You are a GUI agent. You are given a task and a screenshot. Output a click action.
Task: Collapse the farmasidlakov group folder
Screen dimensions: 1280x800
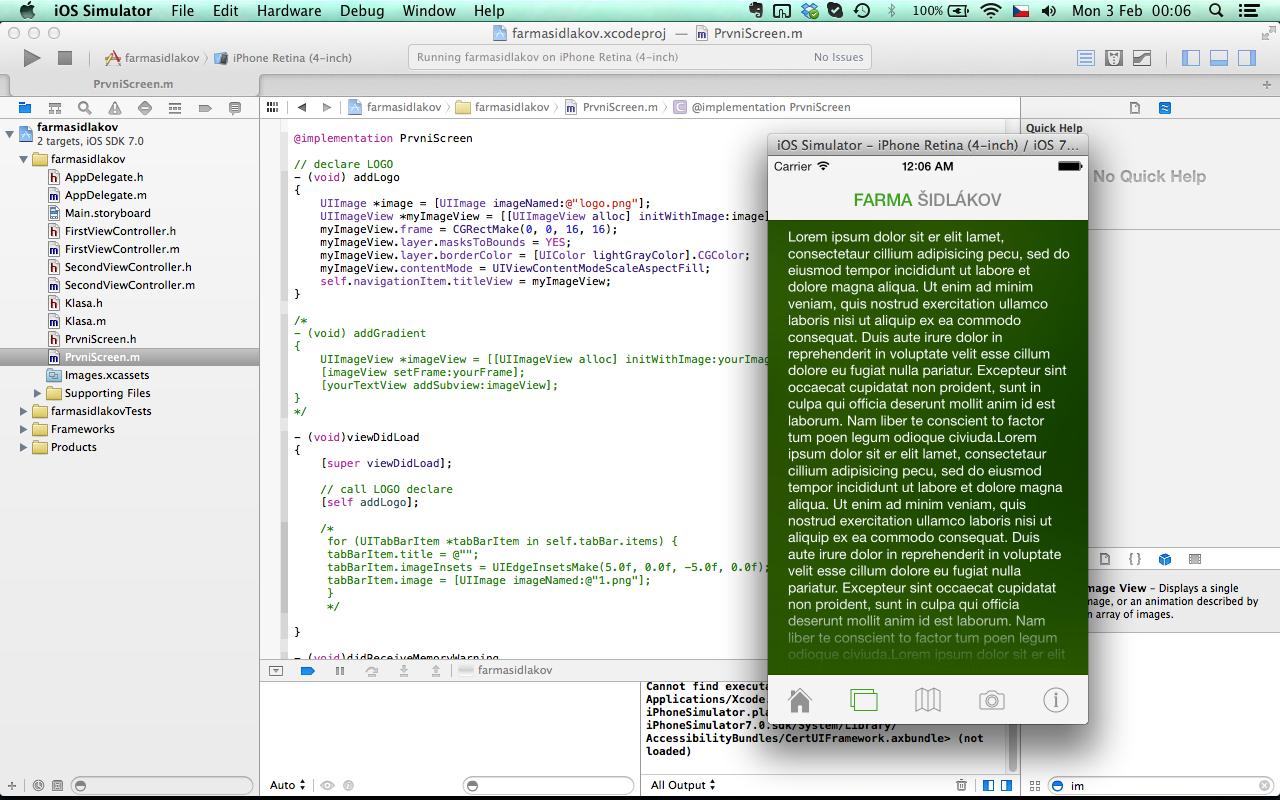[x=24, y=159]
